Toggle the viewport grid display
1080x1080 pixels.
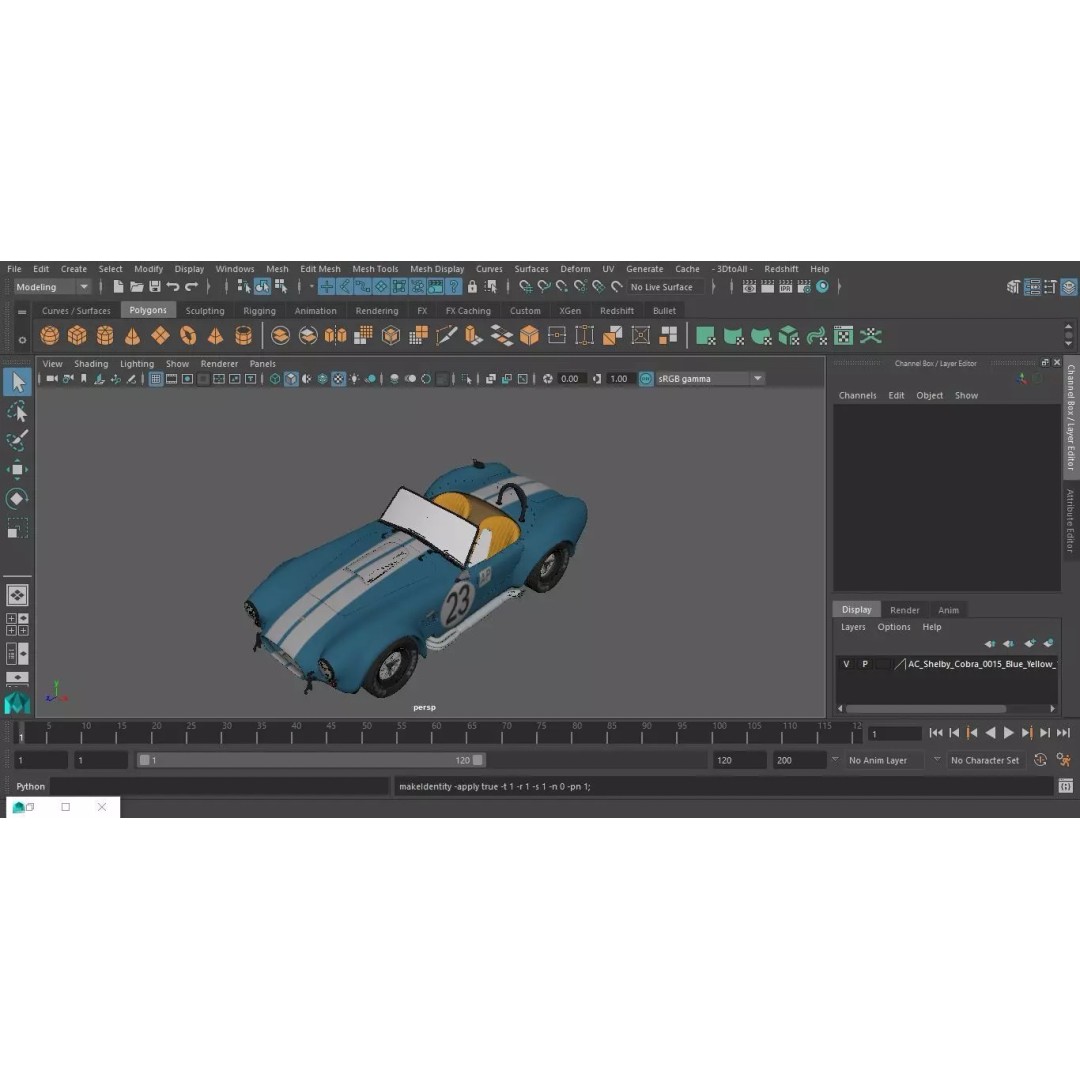156,379
